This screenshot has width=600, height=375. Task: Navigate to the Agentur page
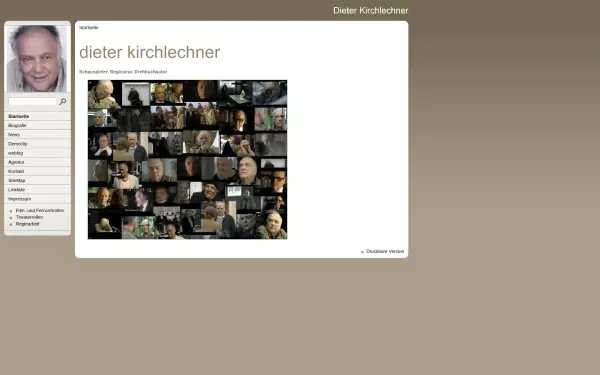[38, 162]
